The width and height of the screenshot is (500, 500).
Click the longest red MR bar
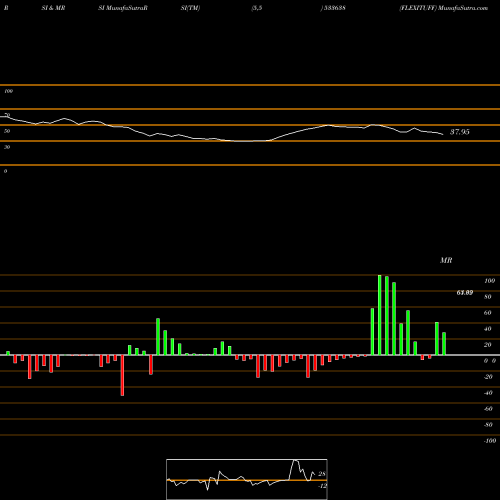[x=122, y=375]
